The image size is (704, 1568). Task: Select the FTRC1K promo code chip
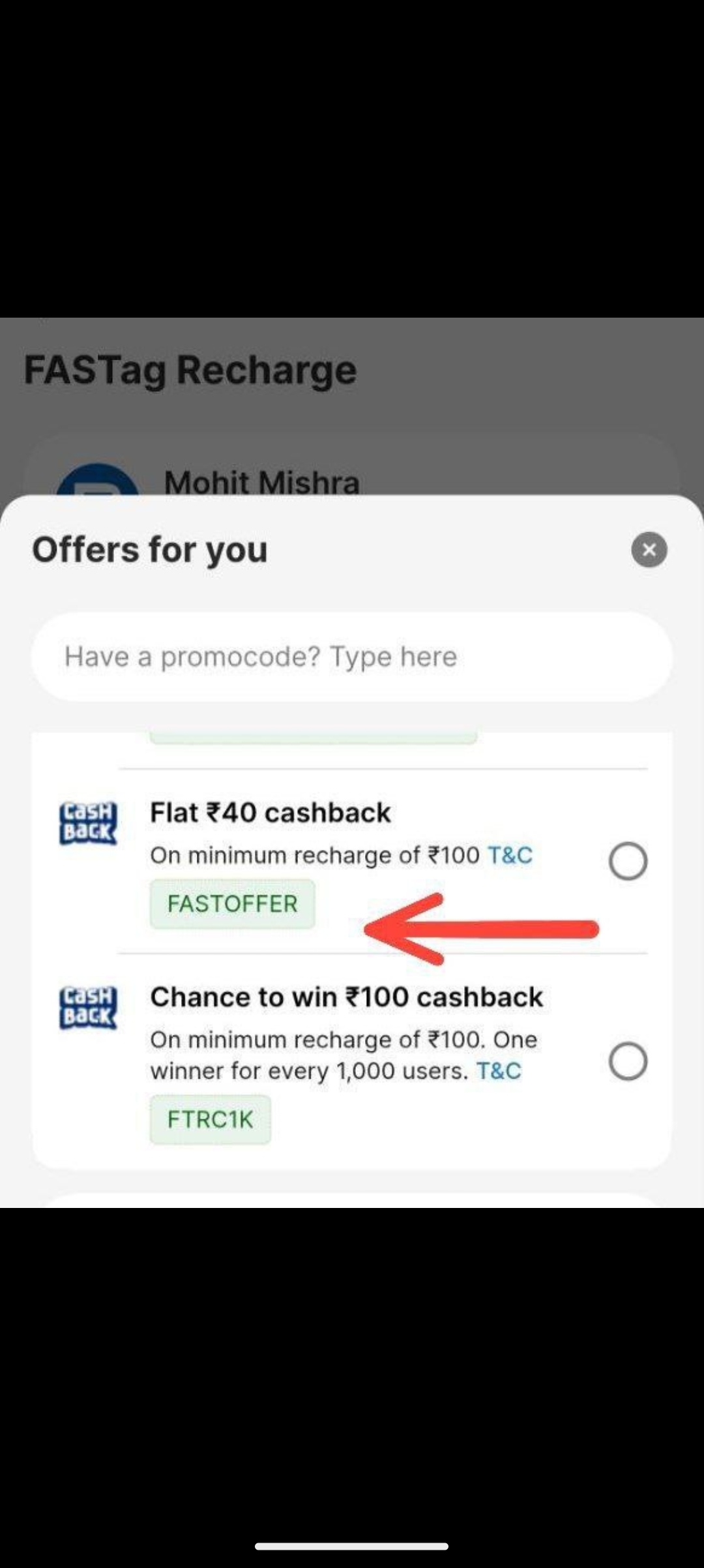click(210, 1119)
